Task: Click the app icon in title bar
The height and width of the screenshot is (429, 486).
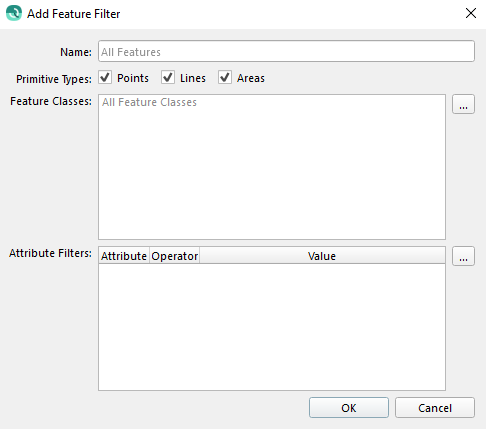Action: [x=14, y=13]
